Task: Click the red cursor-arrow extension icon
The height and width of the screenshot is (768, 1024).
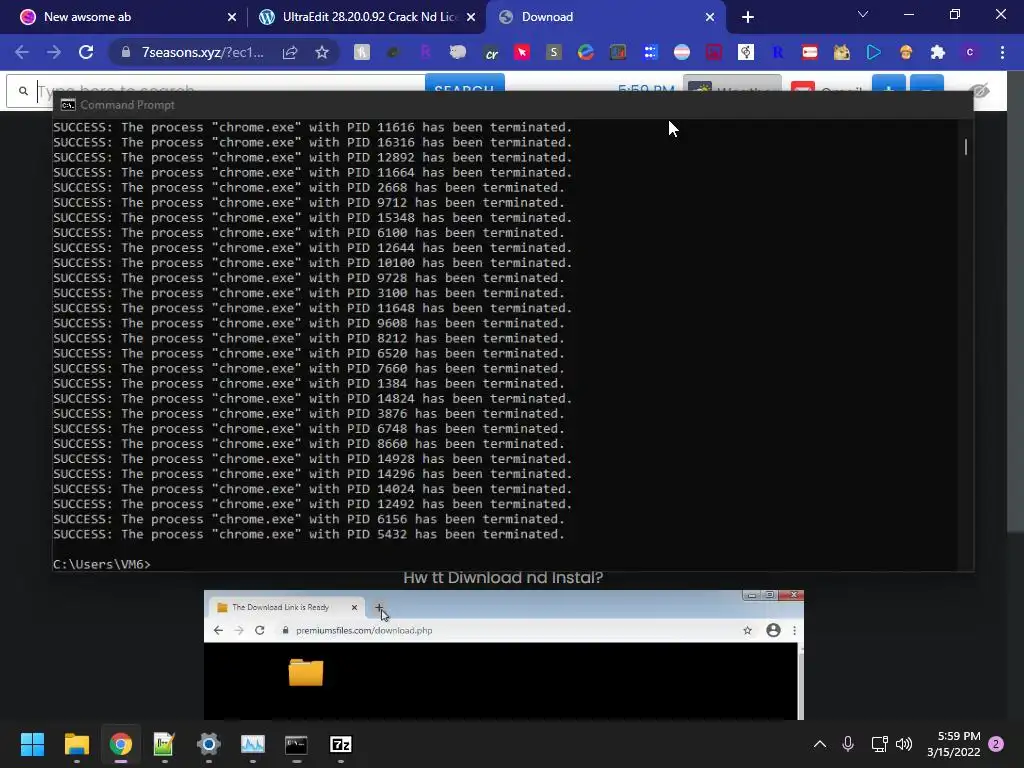Action: (x=522, y=52)
